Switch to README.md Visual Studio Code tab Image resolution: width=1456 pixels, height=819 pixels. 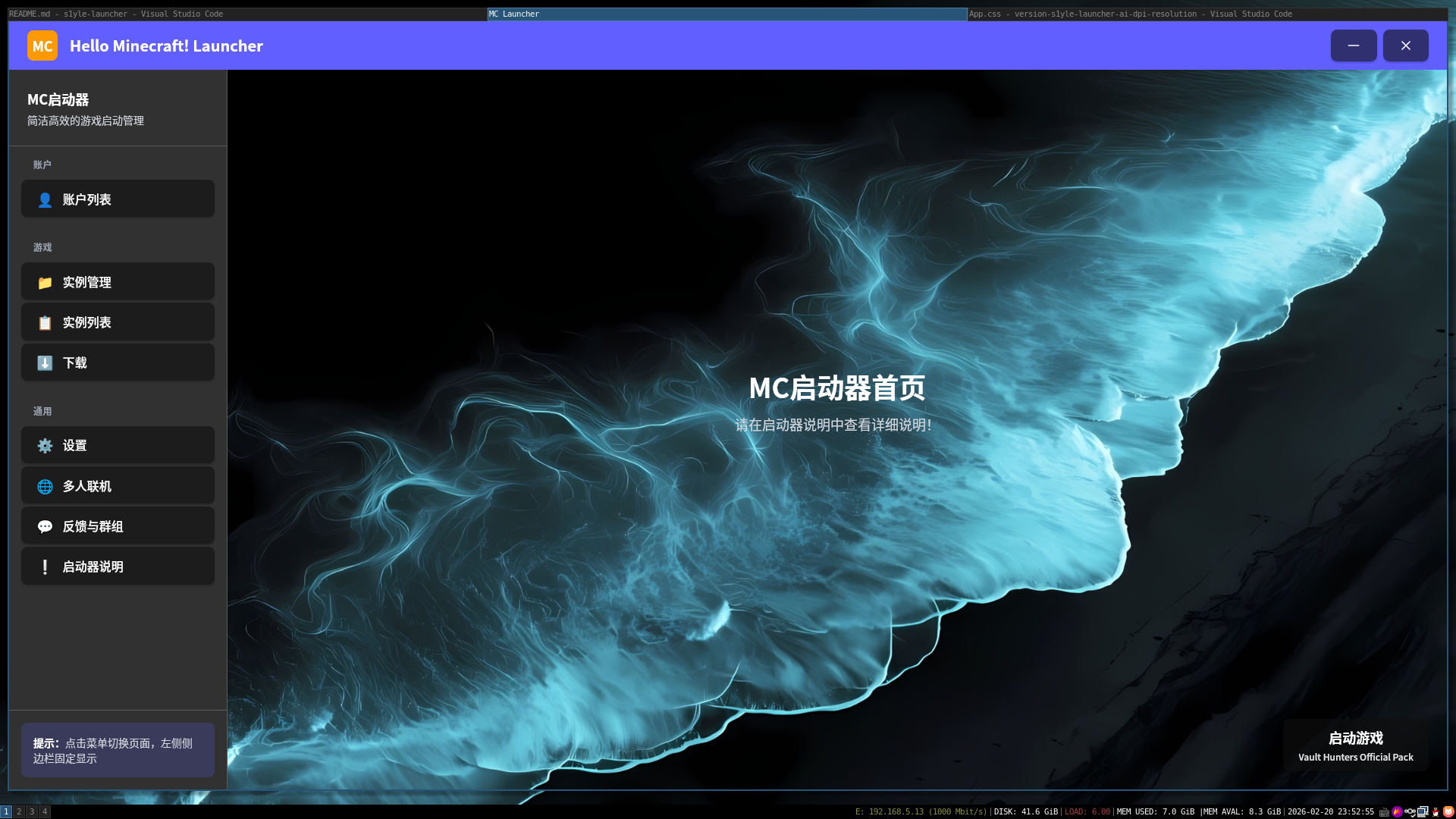click(246, 14)
